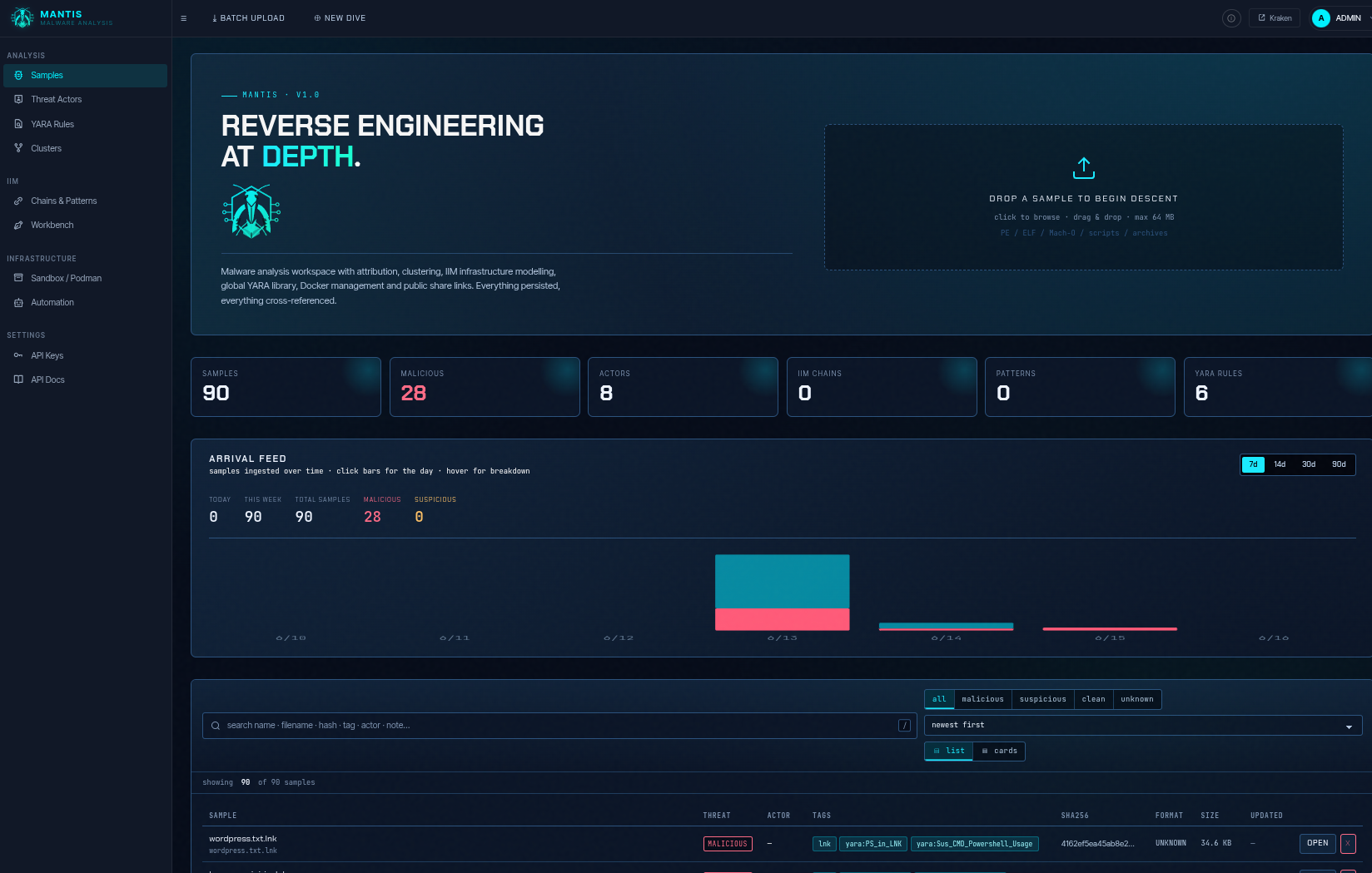Screen dimensions: 1372x873
Task: Click the API Docs book icon
Action: [x=18, y=379]
